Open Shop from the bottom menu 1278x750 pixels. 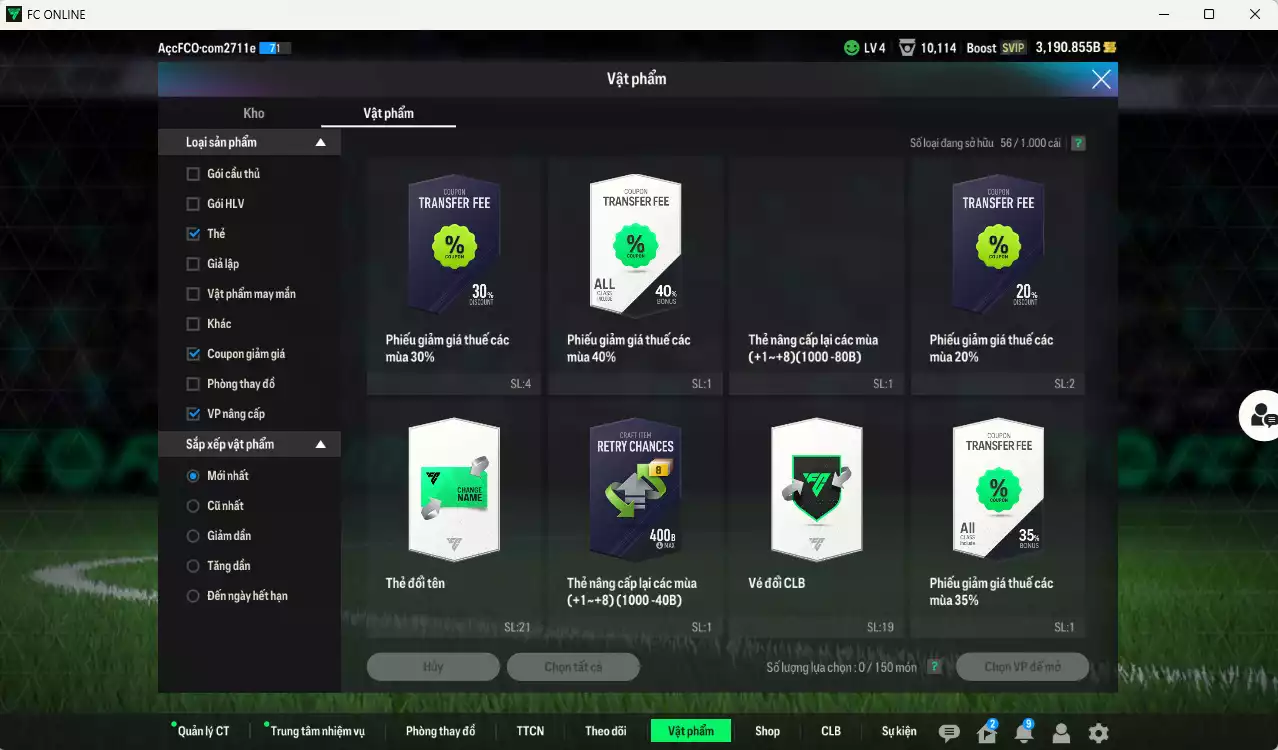tap(767, 731)
